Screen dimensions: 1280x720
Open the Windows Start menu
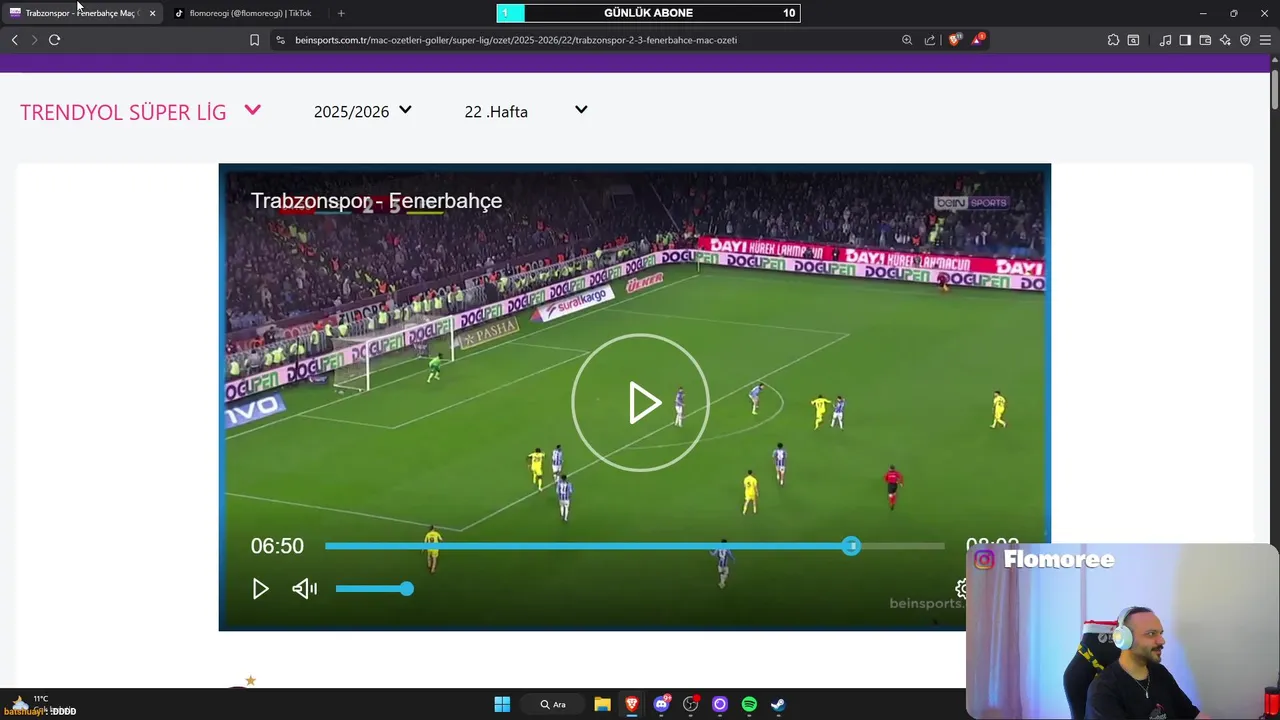point(502,704)
